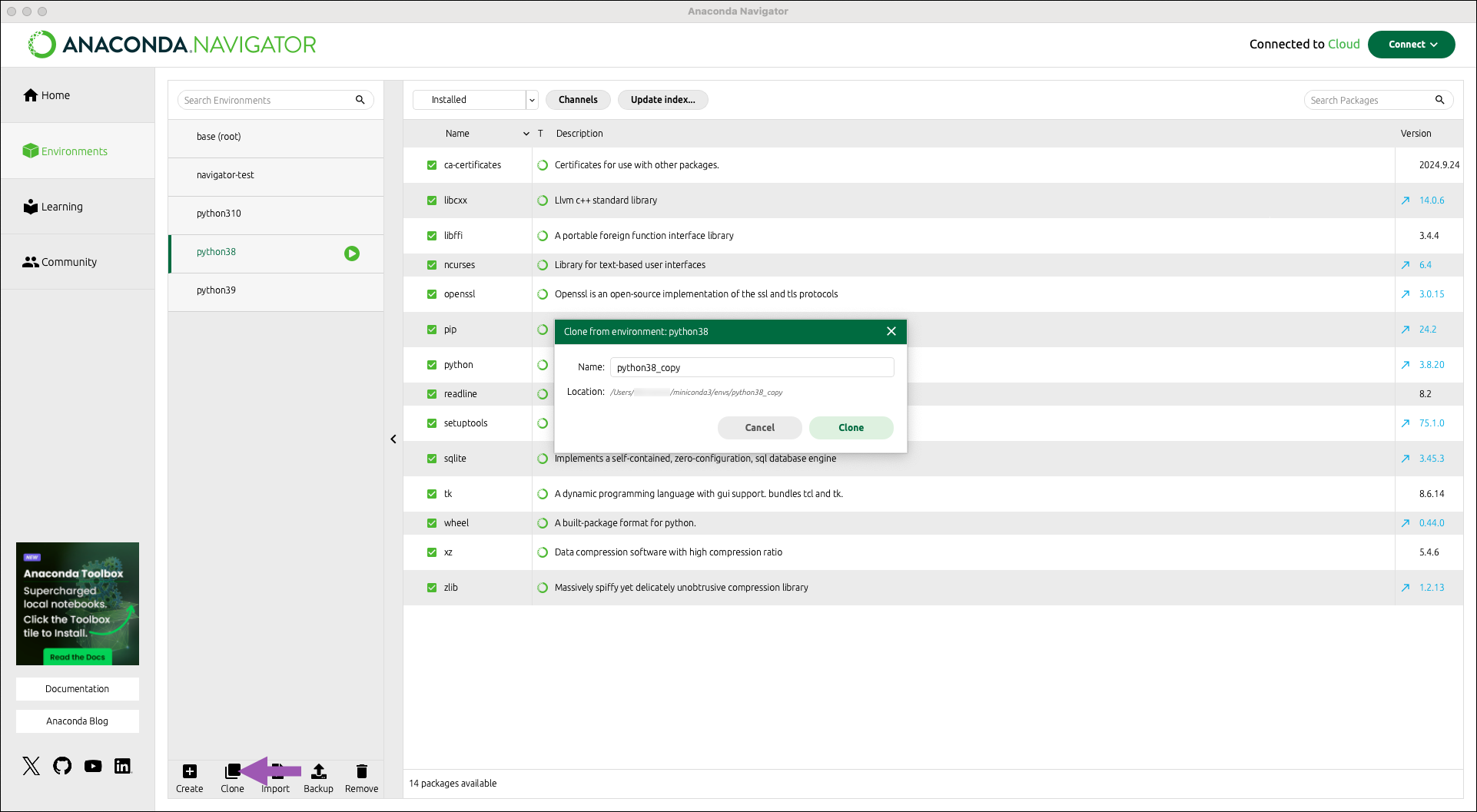Open the Installed package filter dropdown
Viewport: 1477px width, 812px height.
pos(476,100)
